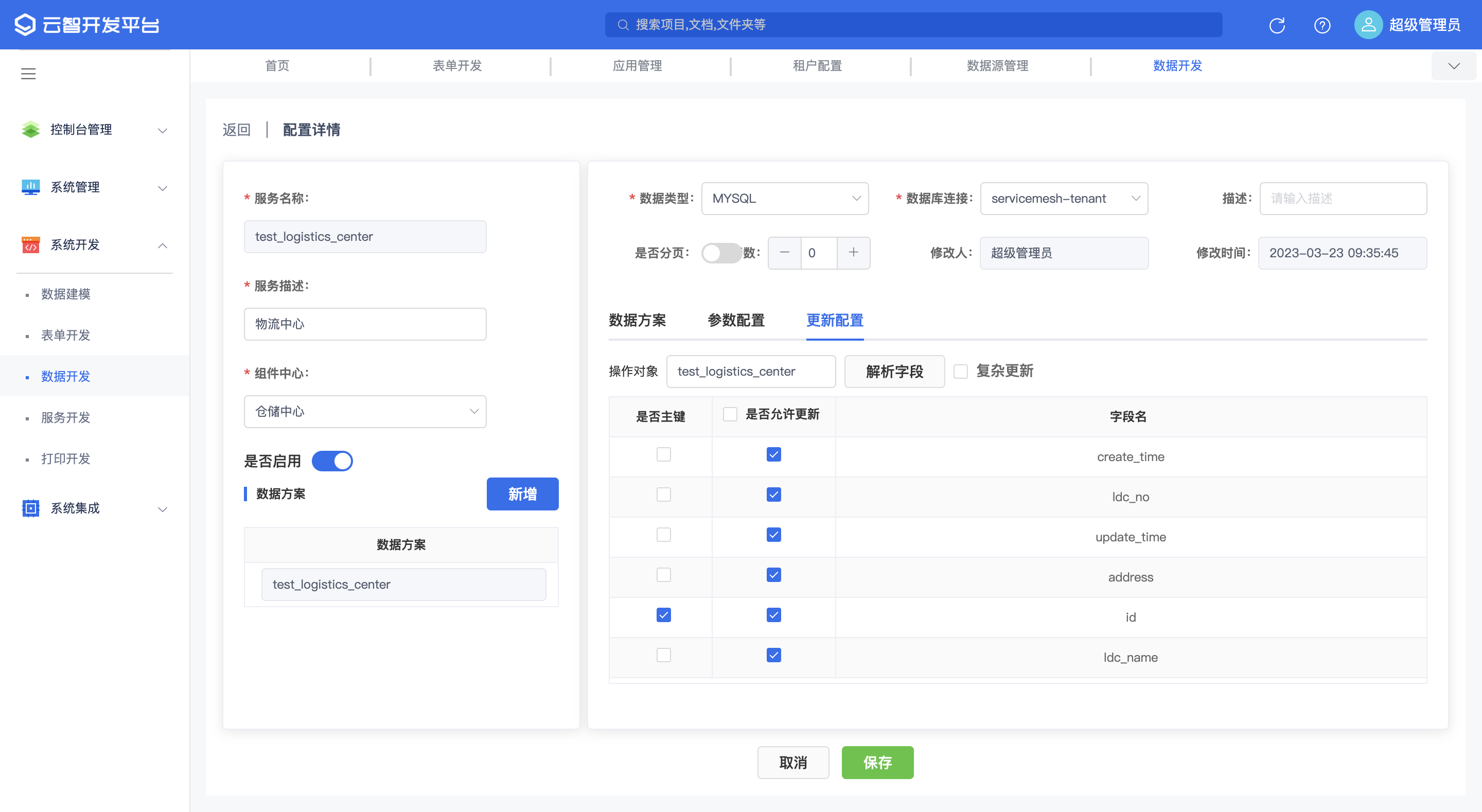
Task: Toggle the 是否启用 switch off
Action: pos(332,461)
